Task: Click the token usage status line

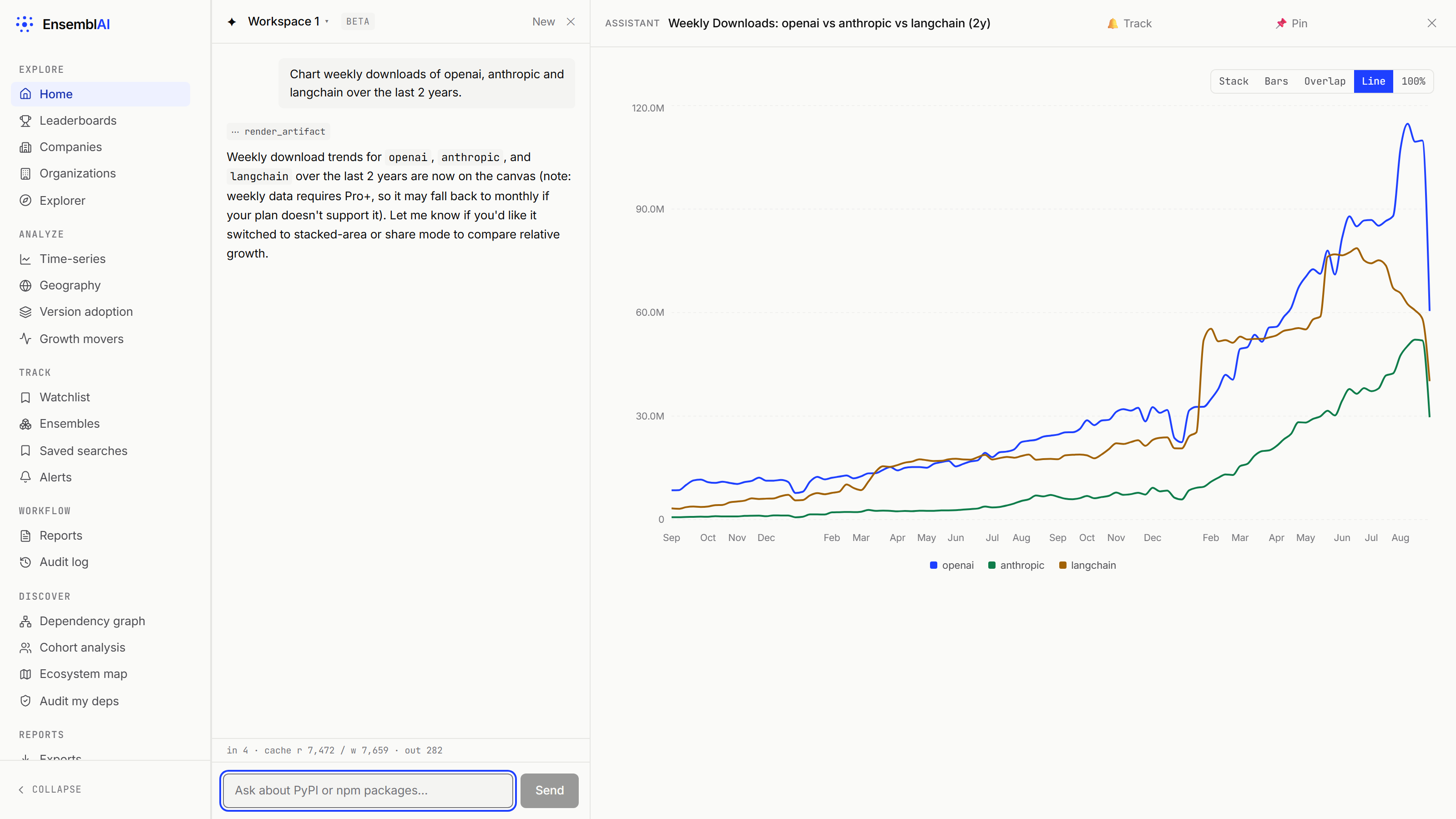Action: click(x=334, y=751)
